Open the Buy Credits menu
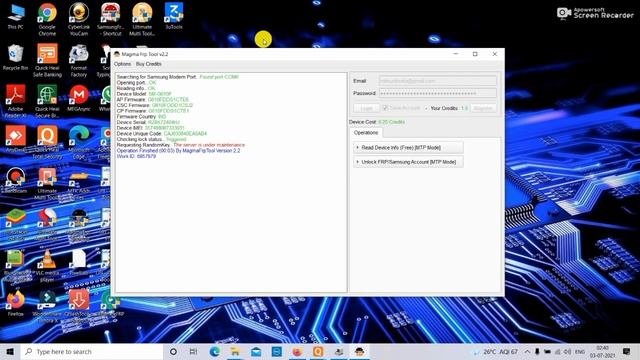This screenshot has height=360, width=640. click(x=149, y=64)
